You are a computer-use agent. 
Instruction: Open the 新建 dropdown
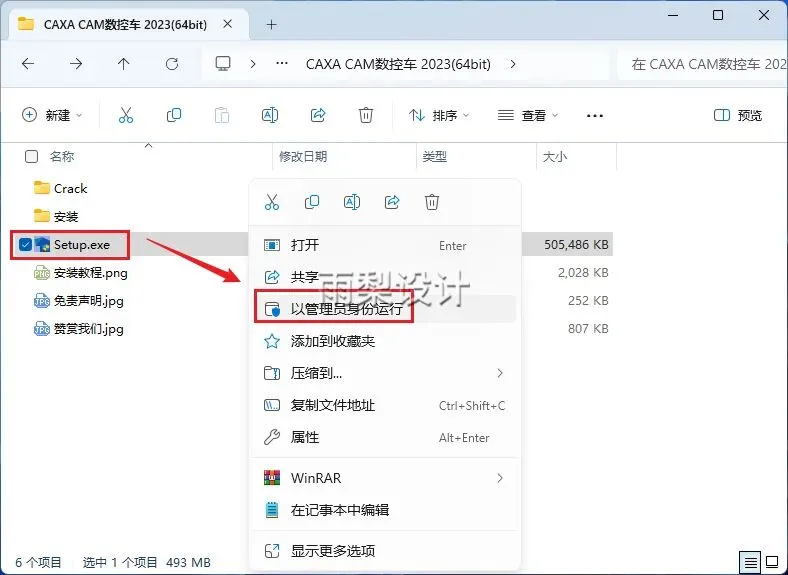click(x=52, y=116)
